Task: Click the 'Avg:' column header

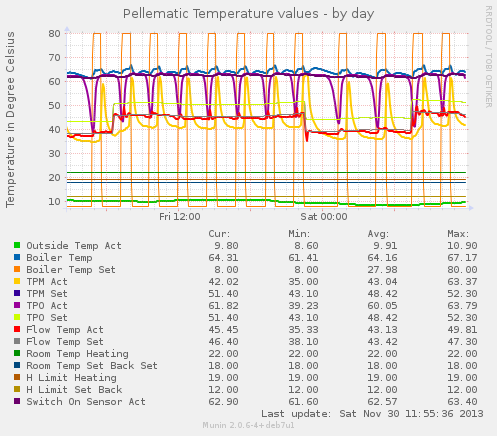Action: 378,234
